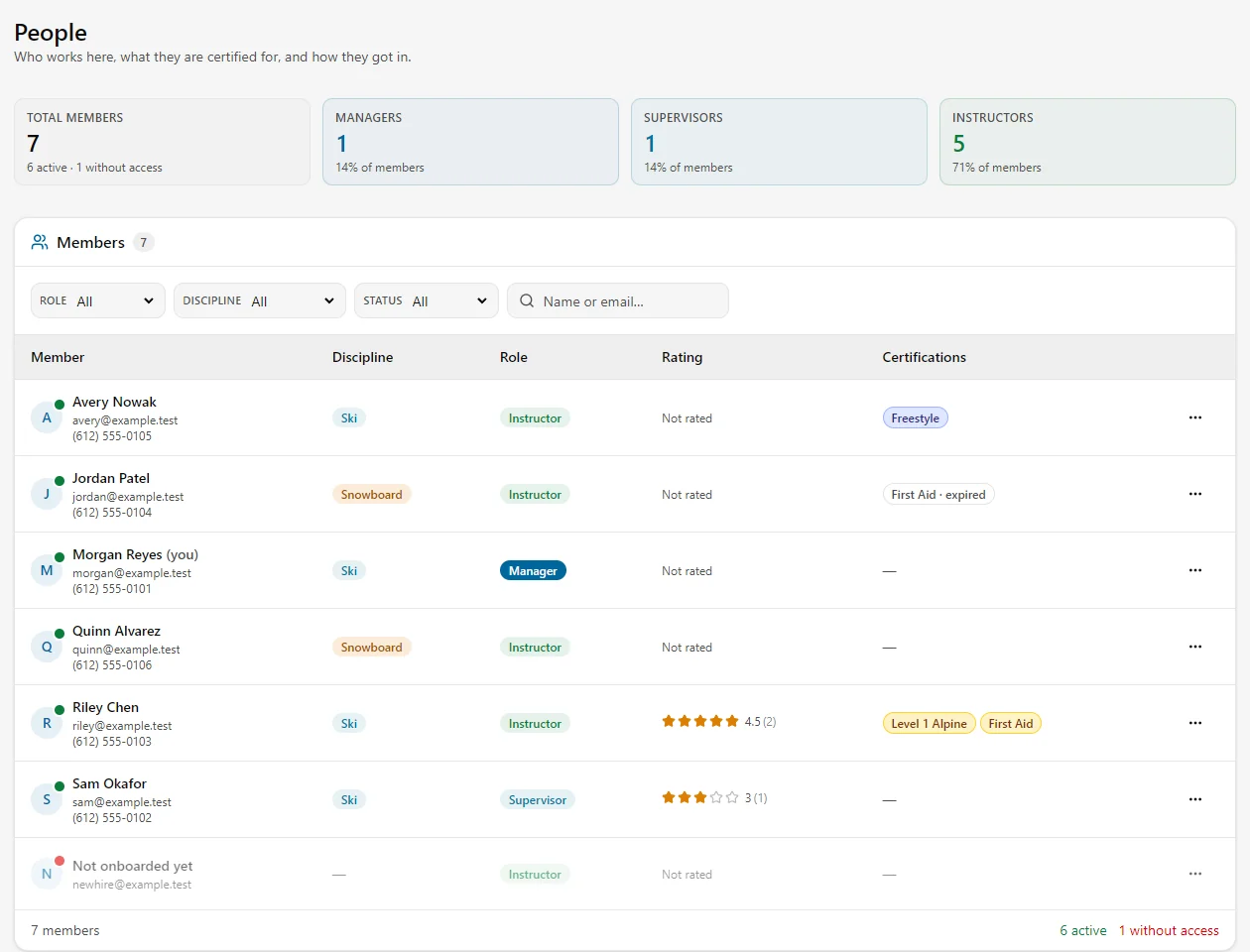
Task: Click Jordan Patel's avatar J
Action: [x=47, y=494]
